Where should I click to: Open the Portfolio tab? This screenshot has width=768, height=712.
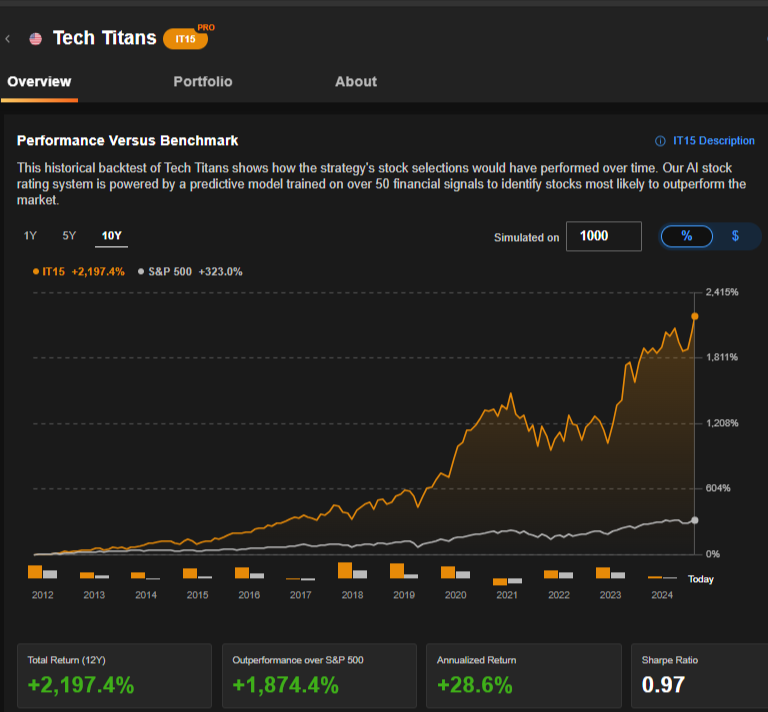[202, 82]
